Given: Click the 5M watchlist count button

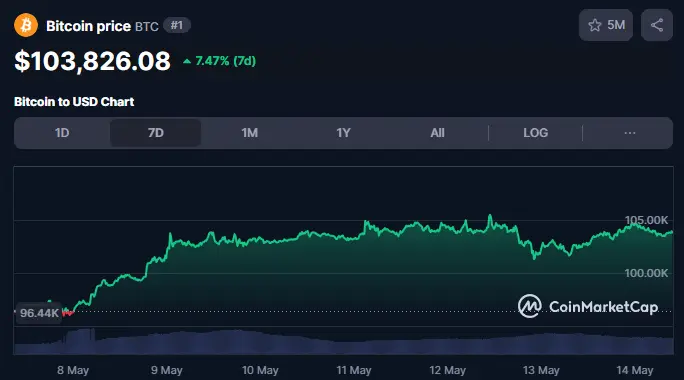Looking at the screenshot, I should 606,25.
